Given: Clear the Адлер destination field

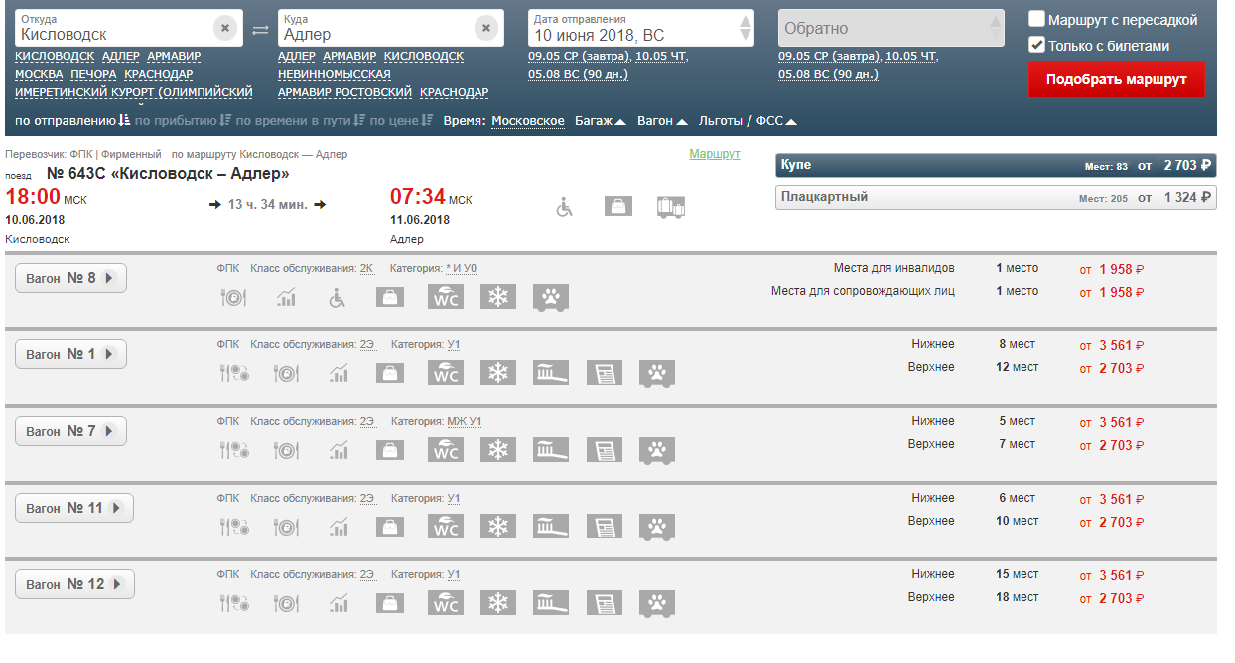Looking at the screenshot, I should point(486,29).
